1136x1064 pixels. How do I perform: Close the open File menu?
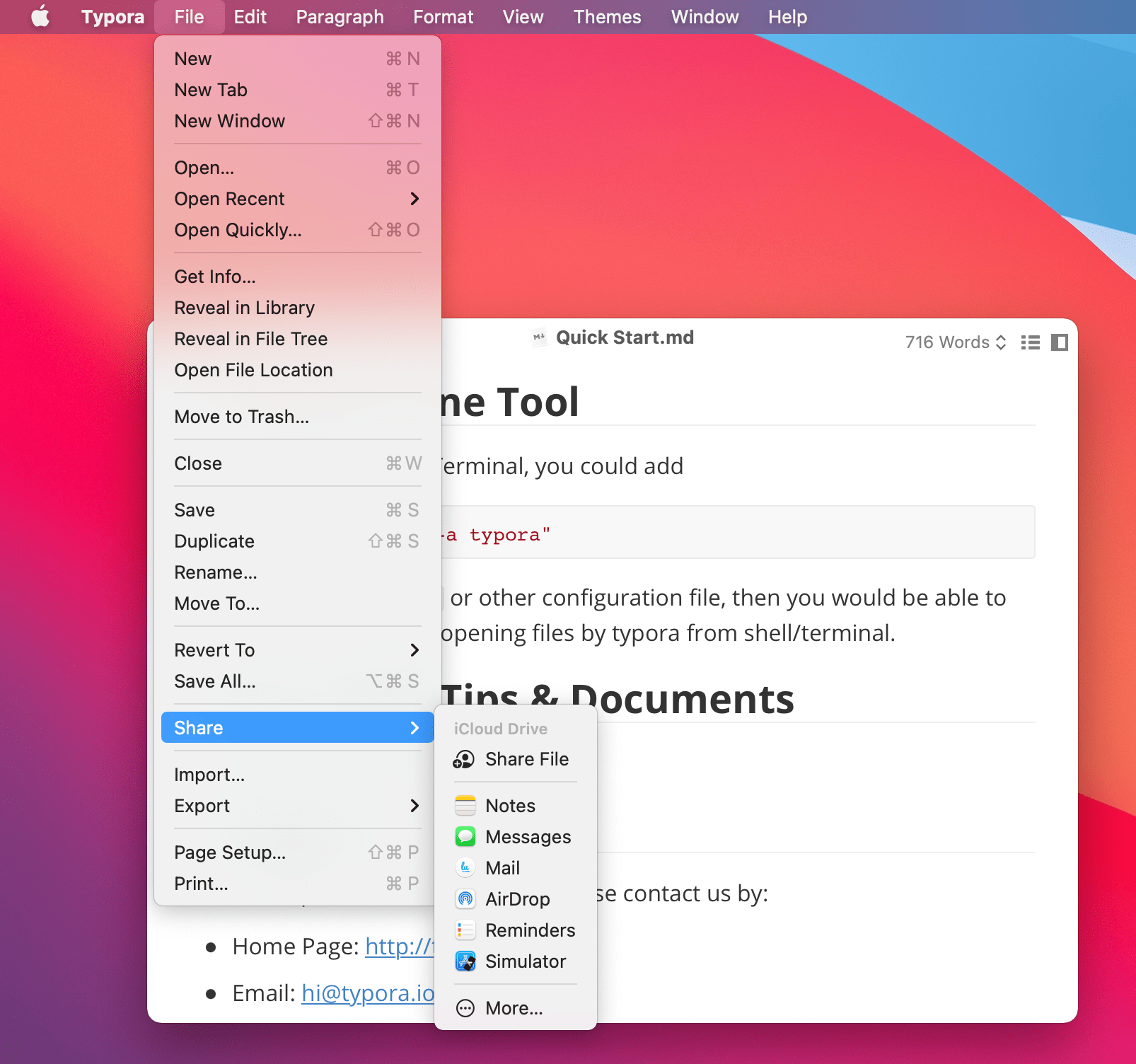pyautogui.click(x=189, y=16)
